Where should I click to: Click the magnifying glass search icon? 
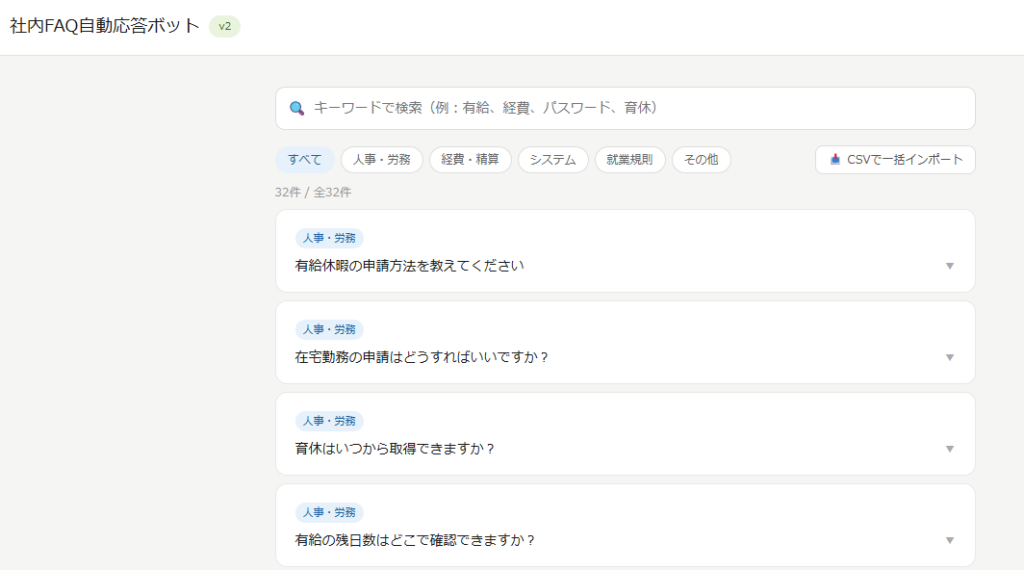click(x=296, y=108)
